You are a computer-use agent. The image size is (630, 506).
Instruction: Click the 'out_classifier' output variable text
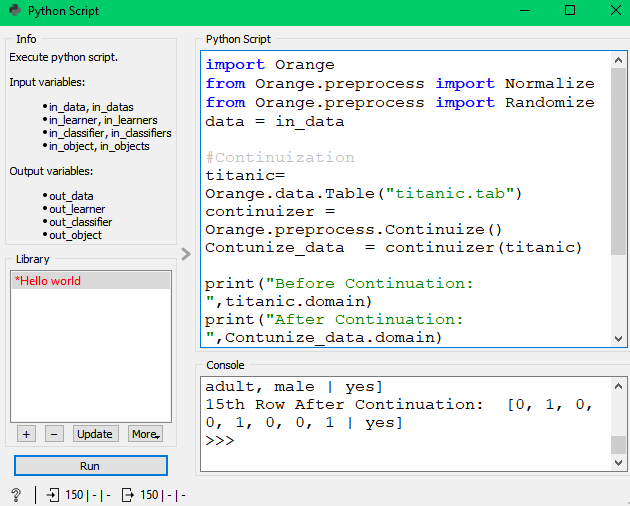point(81,222)
